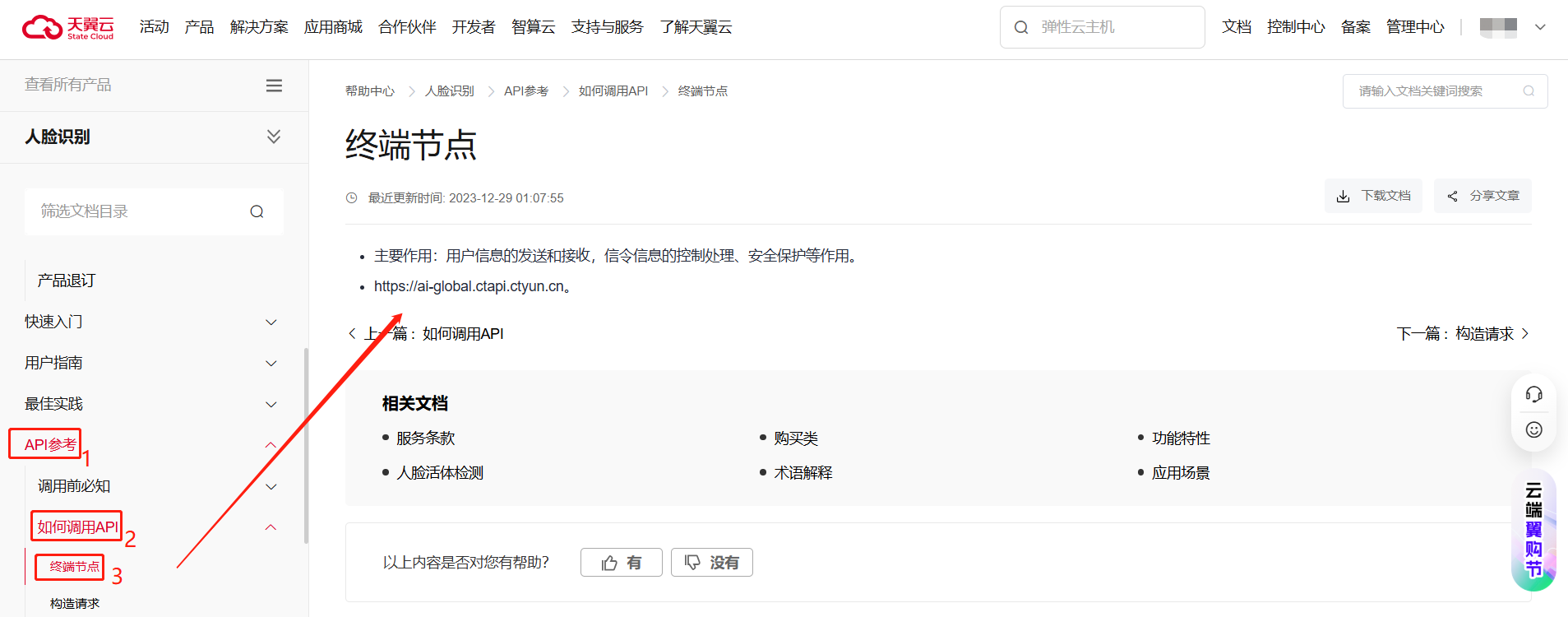Focus the 筛选文档目录 filter field
This screenshot has height=617, width=1568.
pos(154,211)
